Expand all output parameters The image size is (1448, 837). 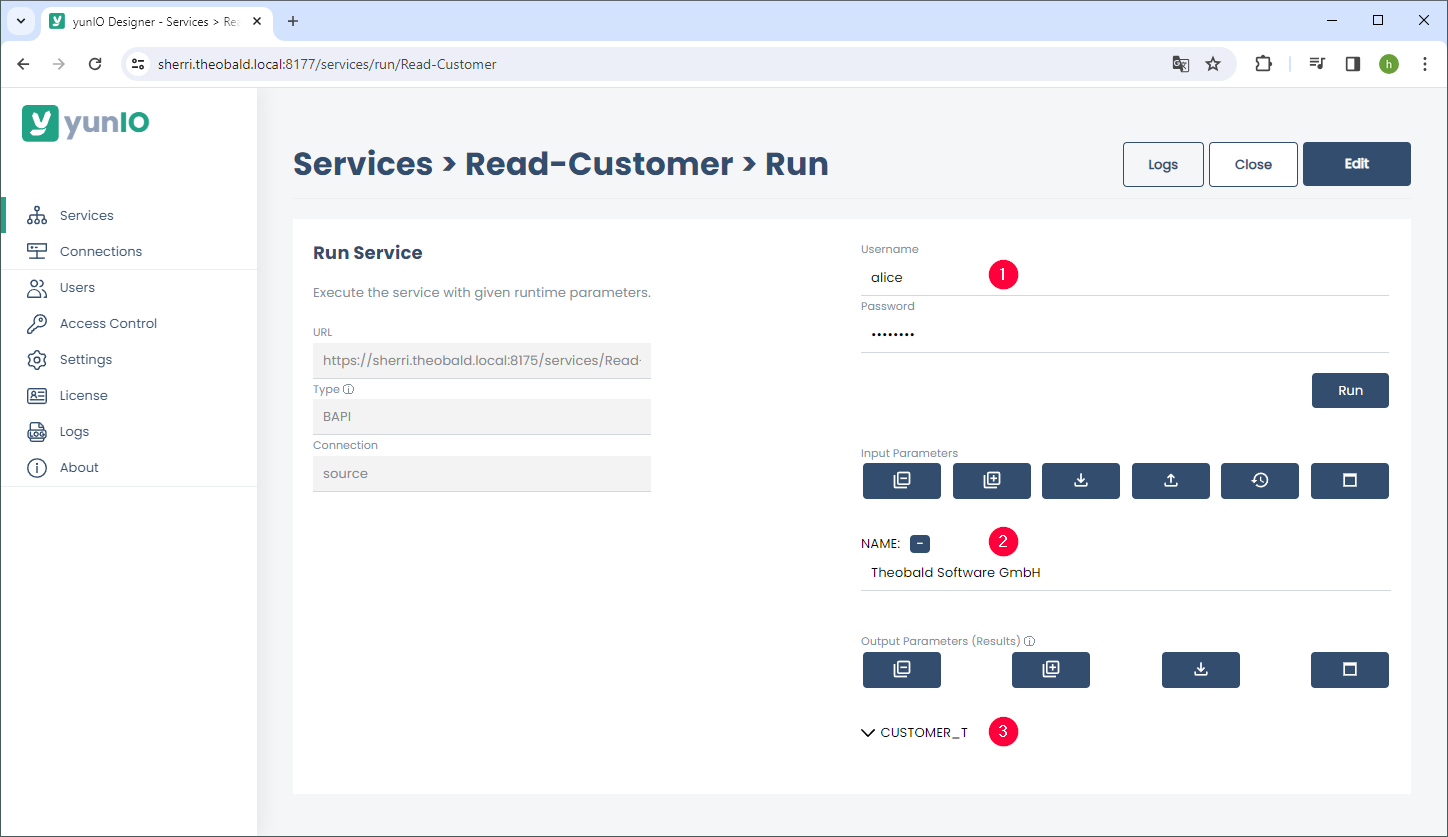(x=1050, y=670)
